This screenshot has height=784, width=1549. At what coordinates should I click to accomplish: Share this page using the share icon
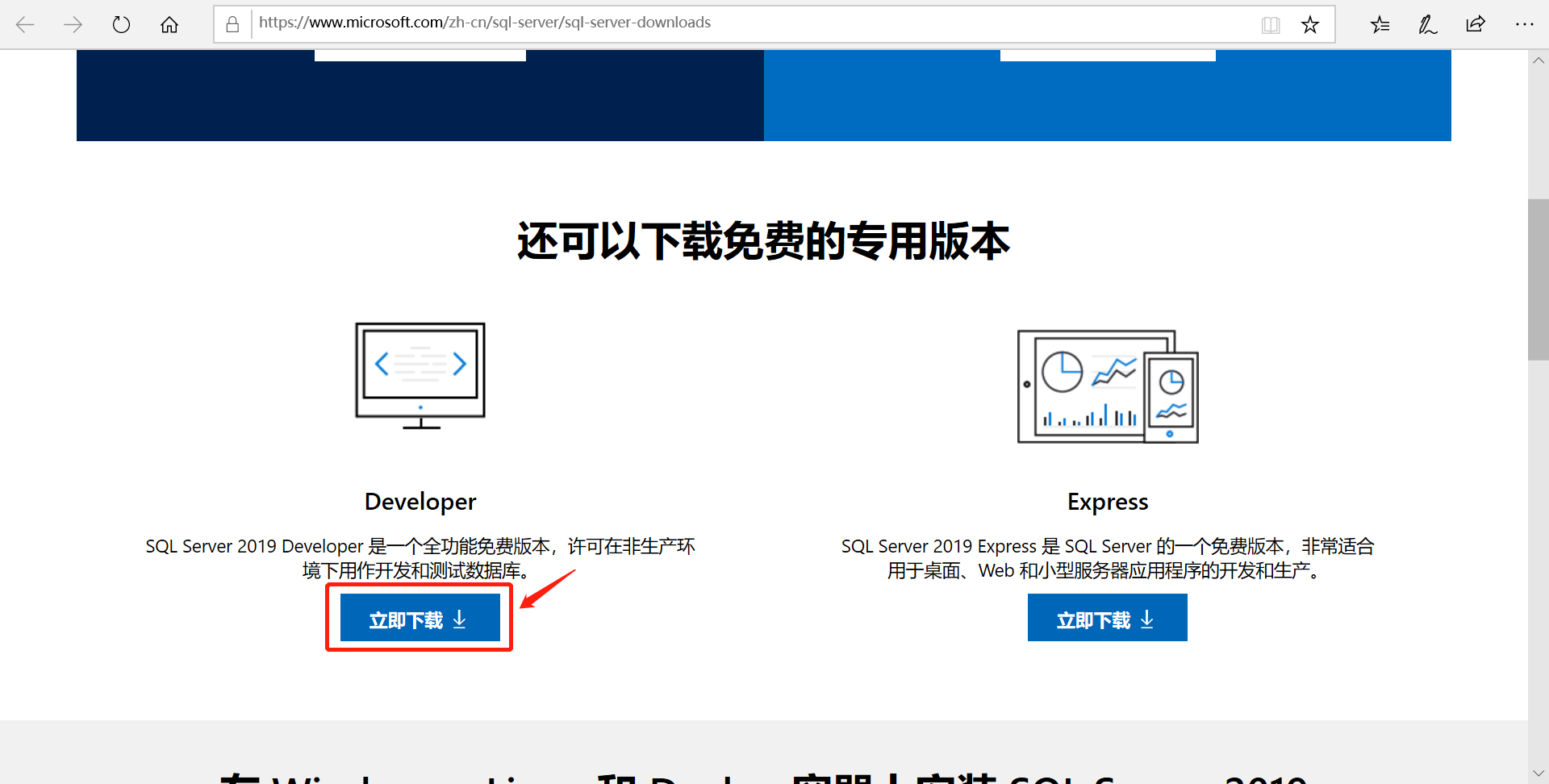(x=1476, y=24)
